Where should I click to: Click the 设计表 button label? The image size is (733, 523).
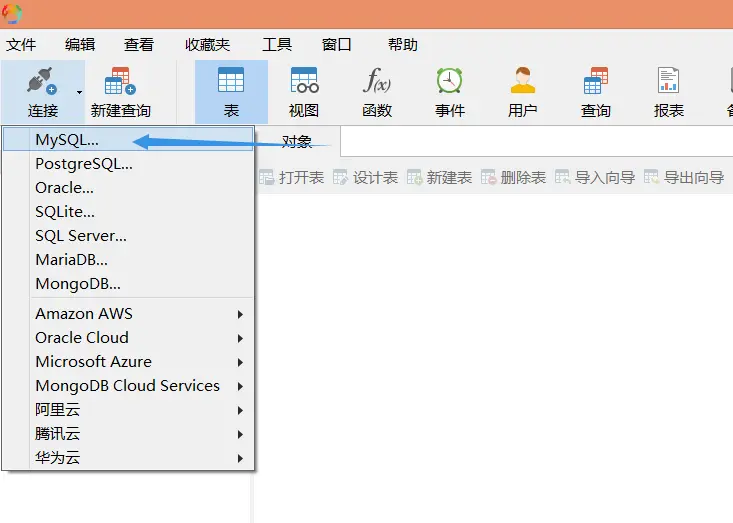click(375, 178)
